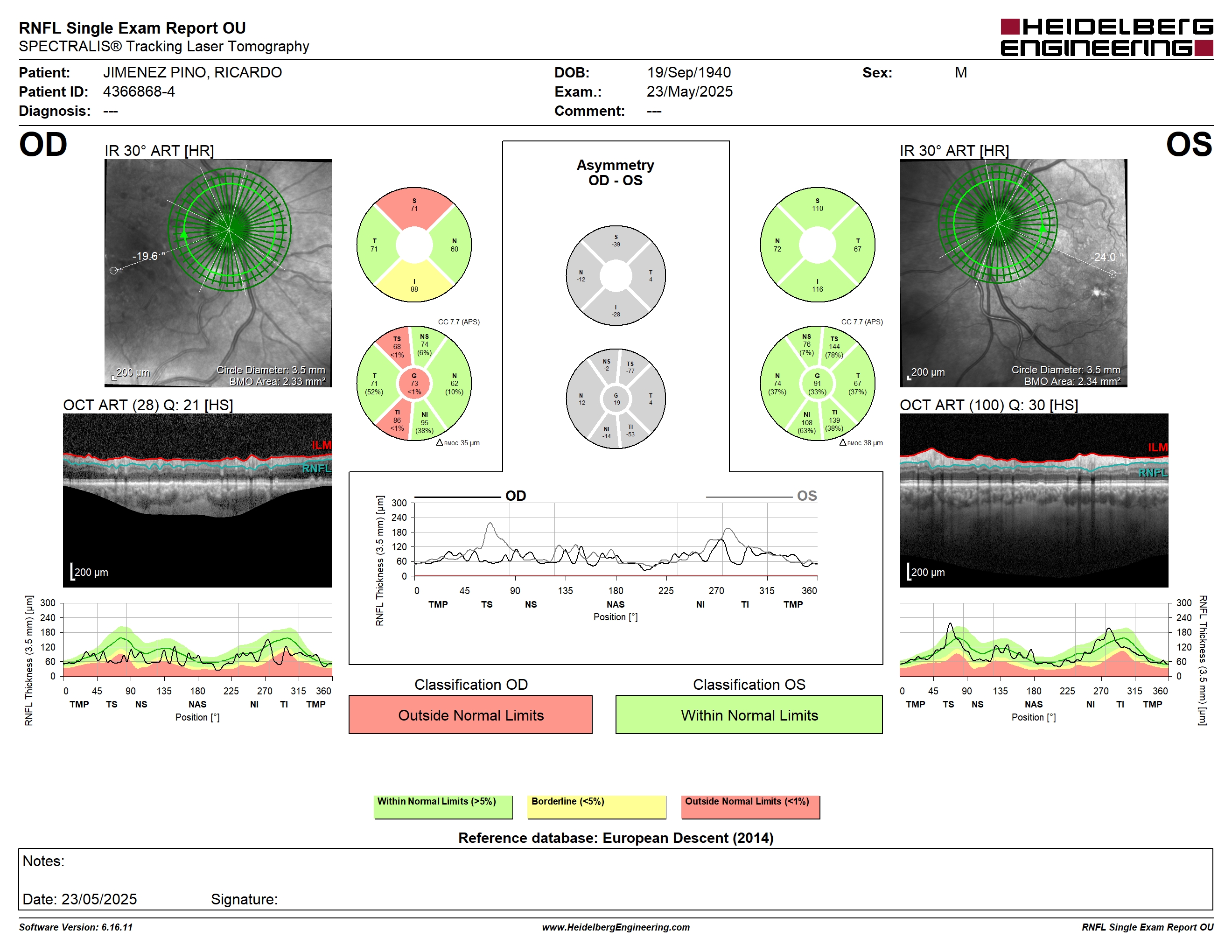Click the patient name JIMENEZ PINO, RICARDO

[192, 72]
